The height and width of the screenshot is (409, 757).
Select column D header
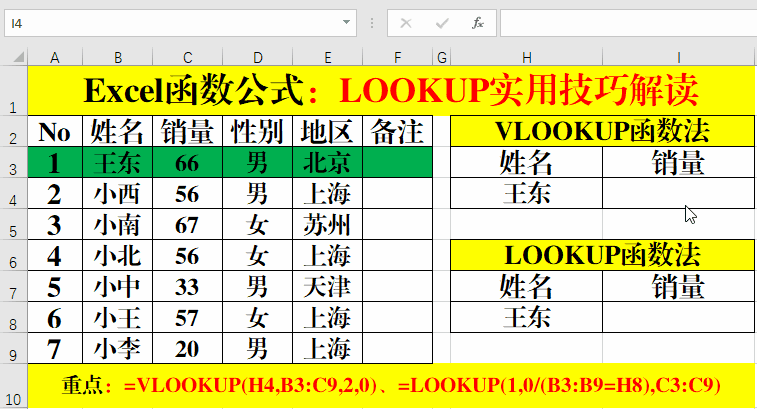[258, 58]
